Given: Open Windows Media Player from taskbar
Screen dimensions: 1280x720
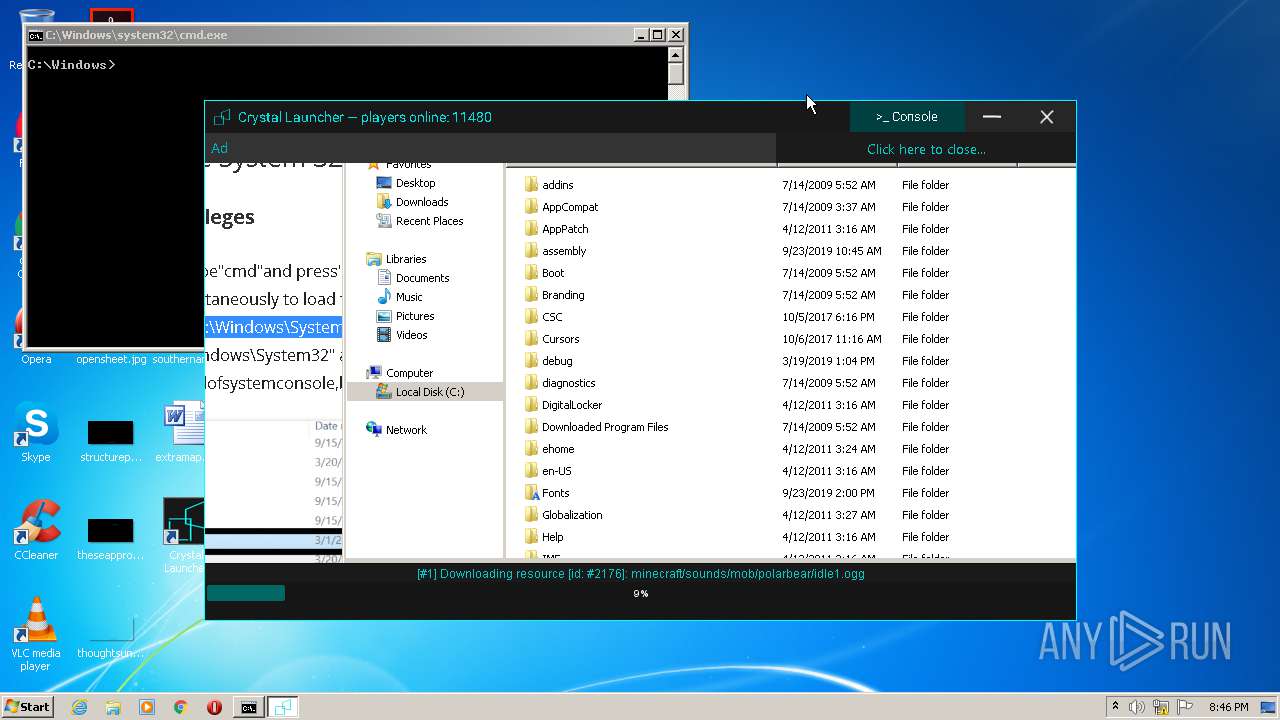Looking at the screenshot, I should (x=147, y=707).
